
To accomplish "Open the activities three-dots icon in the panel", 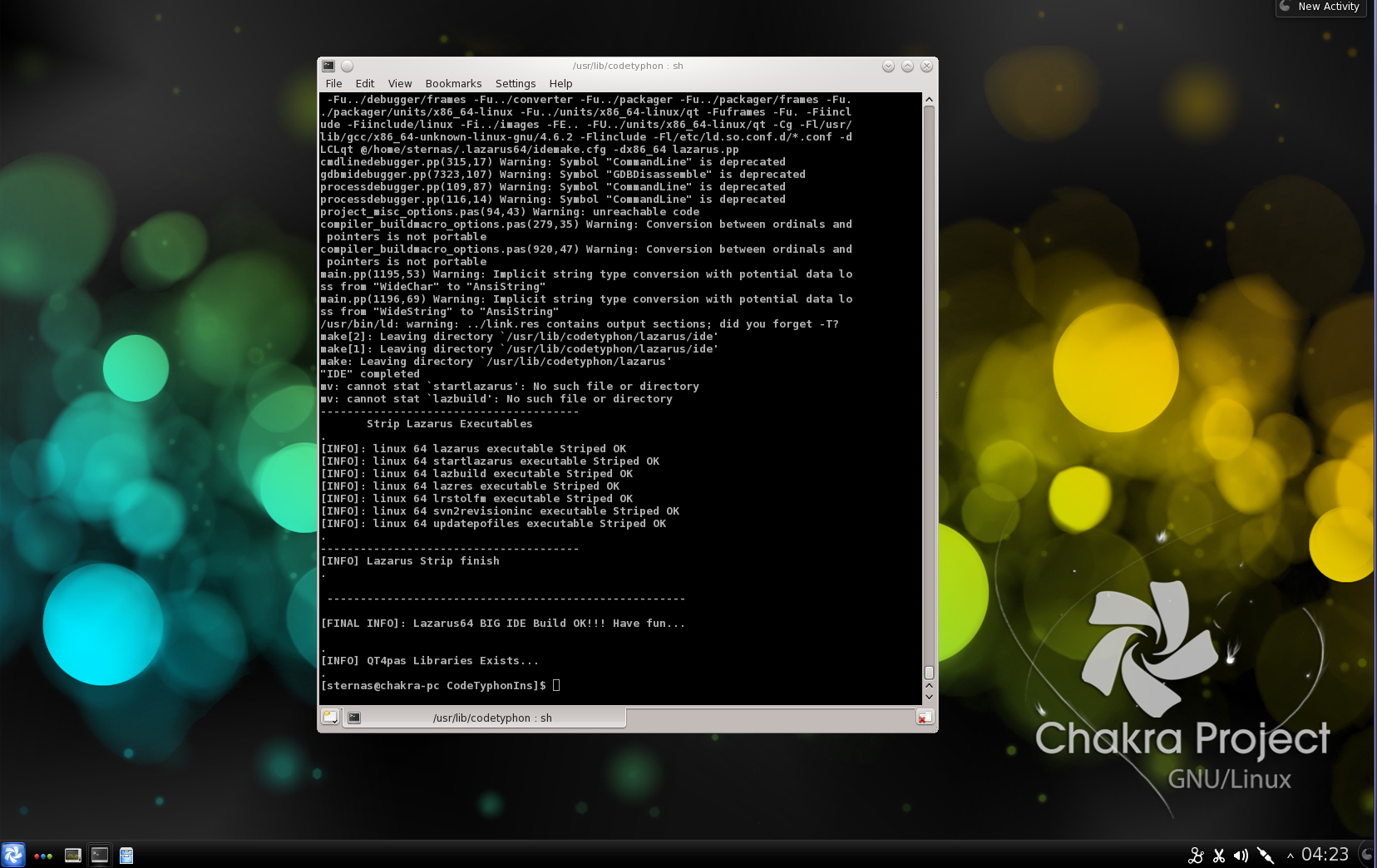I will [x=43, y=856].
